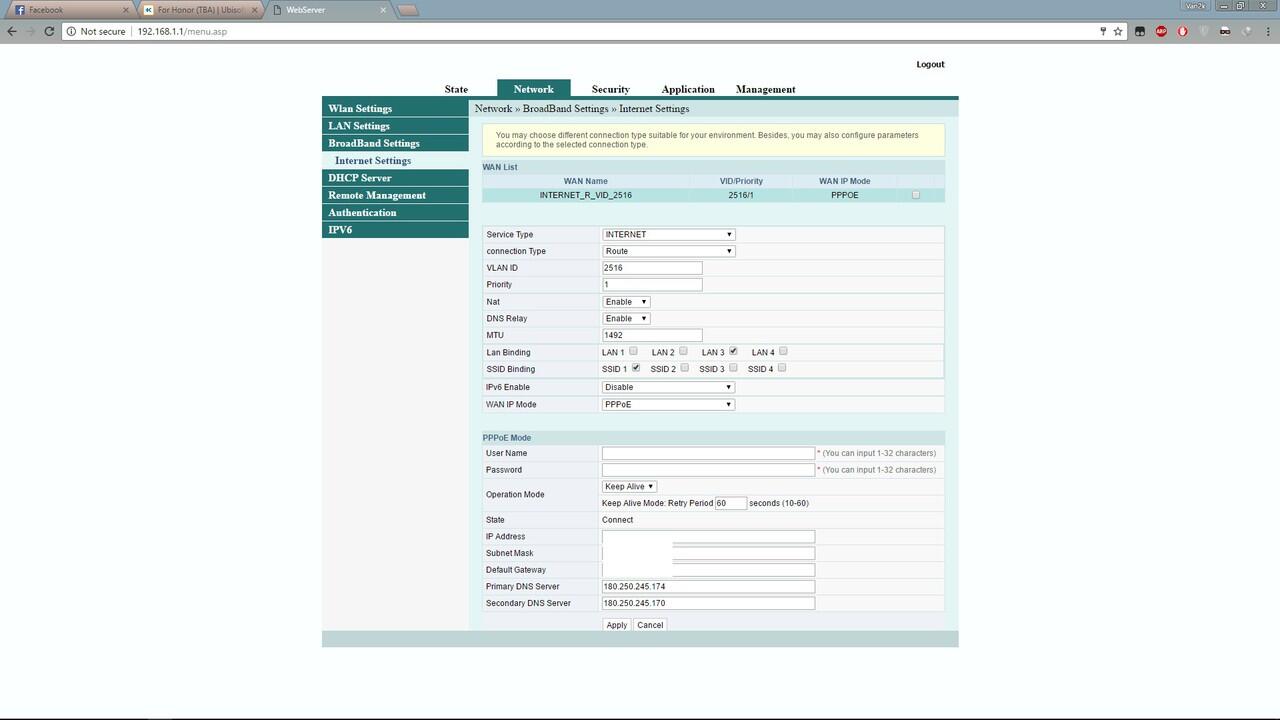This screenshot has width=1280, height=720.
Task: Open the incognito-mask extension icon
Action: click(1224, 31)
